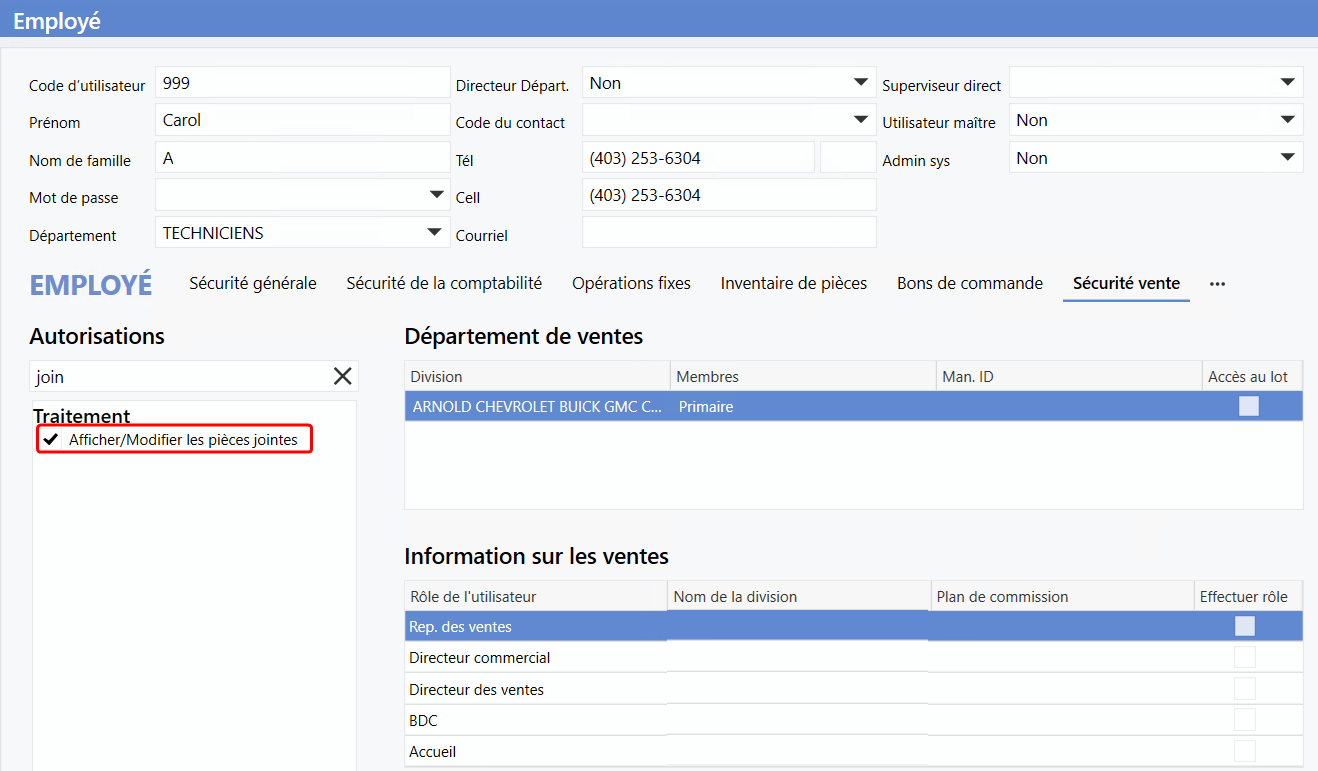Image resolution: width=1318 pixels, height=771 pixels.
Task: Expand the Département dropdown showing TECHNICIENS
Action: click(434, 233)
